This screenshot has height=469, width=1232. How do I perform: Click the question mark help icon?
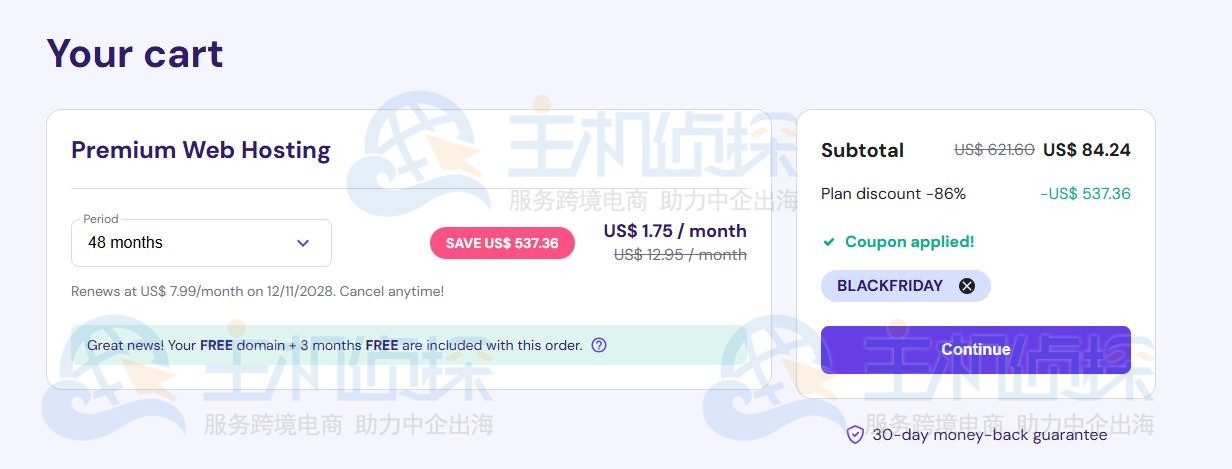click(x=599, y=345)
